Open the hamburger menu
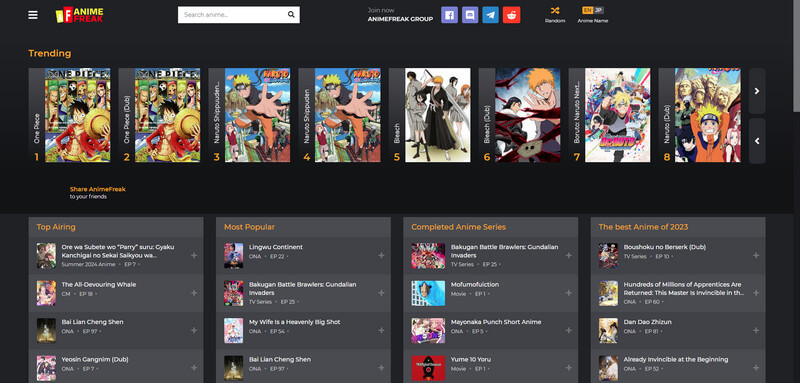This screenshot has width=800, height=383. point(33,15)
